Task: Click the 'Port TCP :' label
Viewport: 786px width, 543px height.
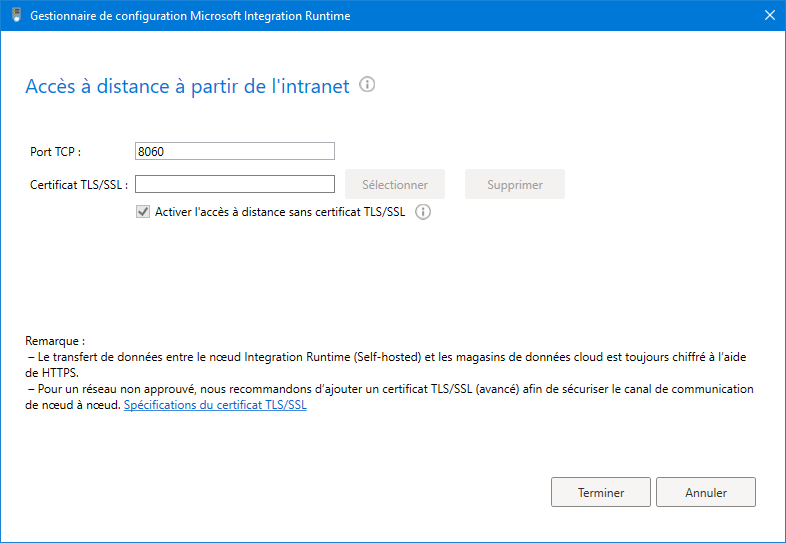Action: [x=56, y=151]
